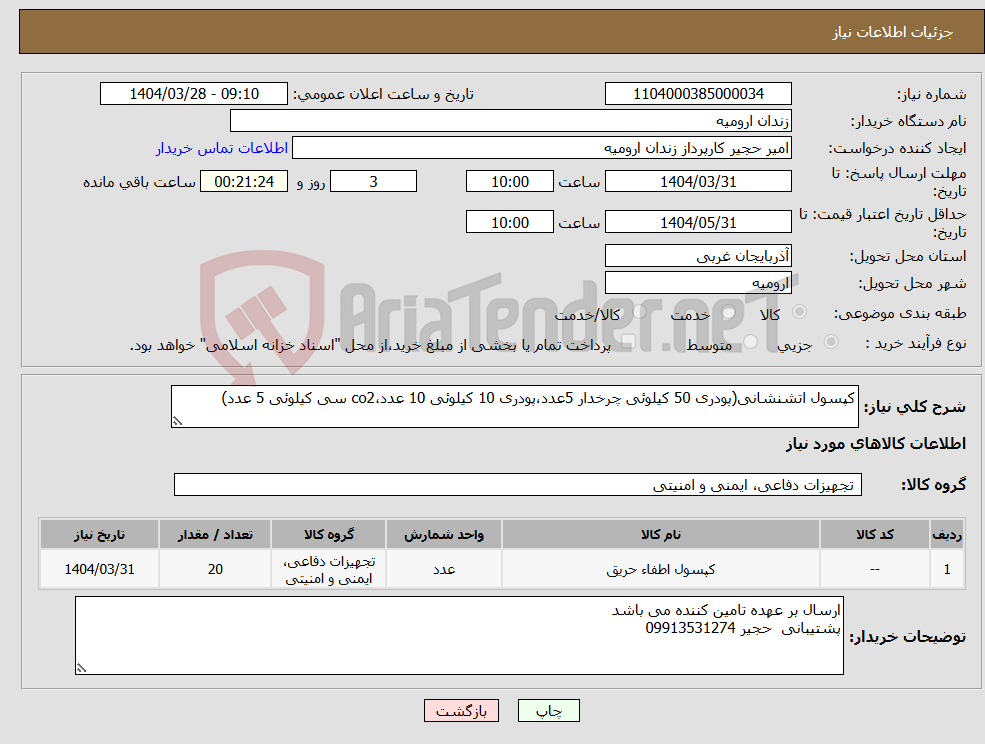Click the label شهر محل تحویل
This screenshot has width=985, height=744.
click(x=912, y=284)
